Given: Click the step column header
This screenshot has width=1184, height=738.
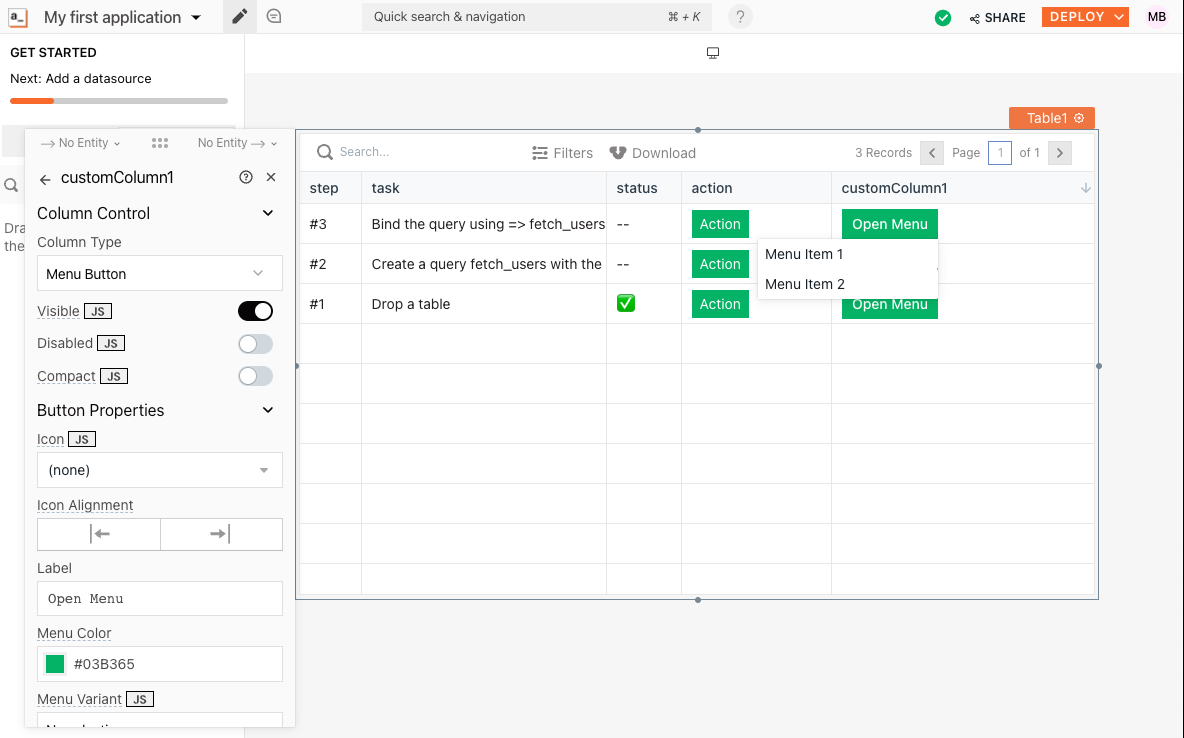Looking at the screenshot, I should (331, 188).
